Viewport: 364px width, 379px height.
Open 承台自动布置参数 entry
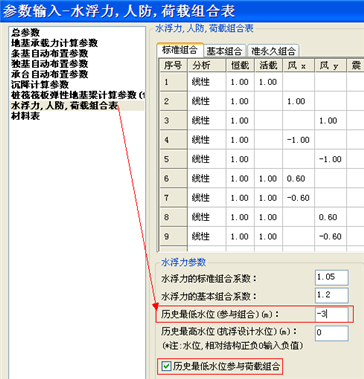coord(49,74)
